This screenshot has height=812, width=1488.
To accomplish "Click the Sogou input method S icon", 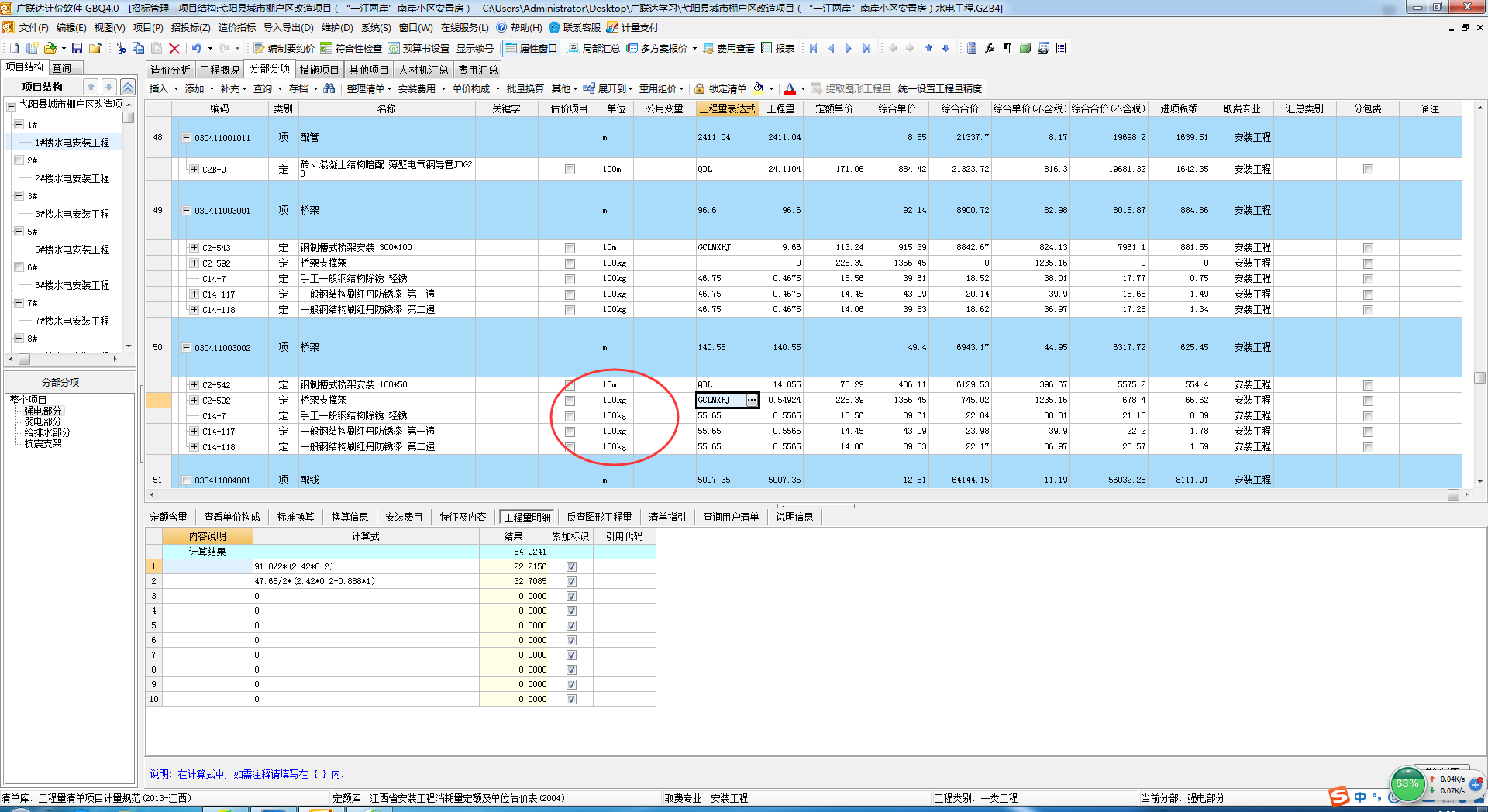I will pos(1338,797).
